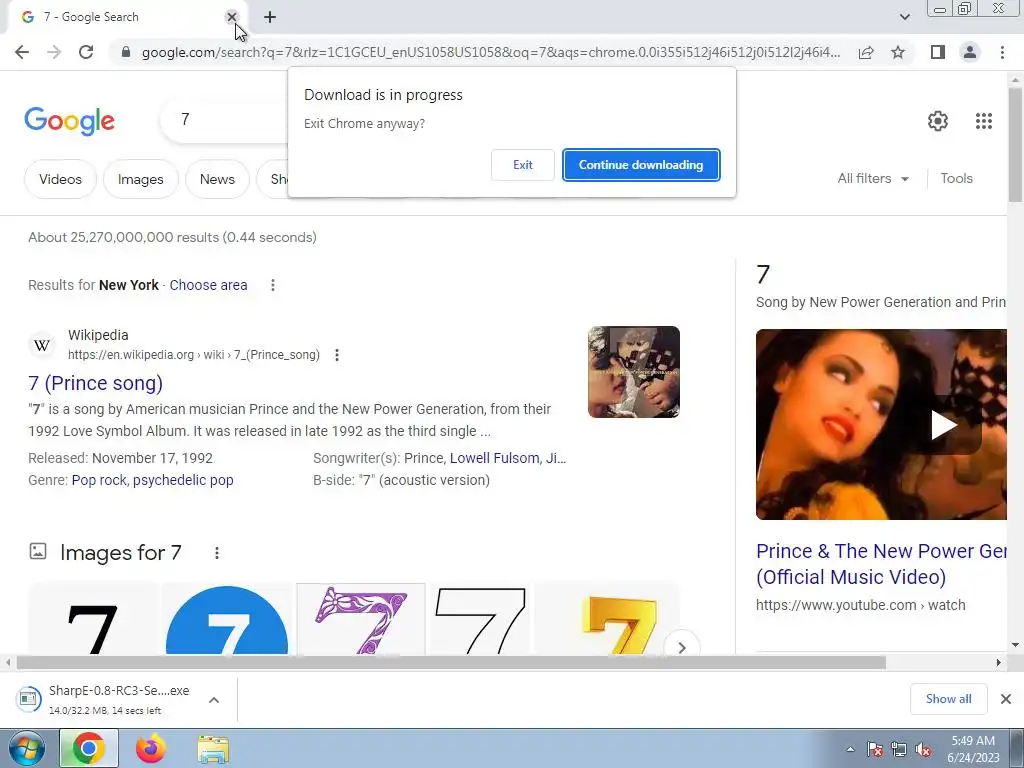Screen dimensions: 1024x768
Task: Share this page using the share icon
Action: coord(866,52)
